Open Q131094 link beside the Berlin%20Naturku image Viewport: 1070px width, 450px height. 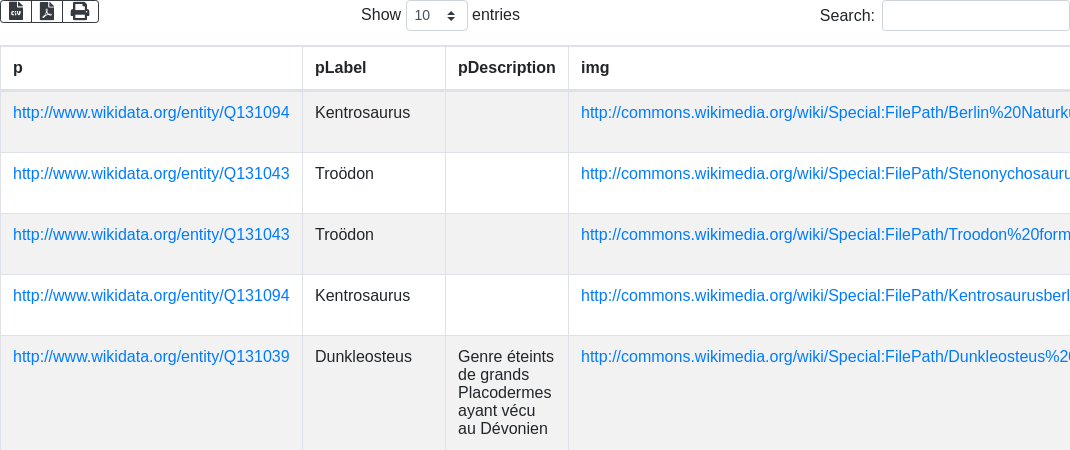pos(151,113)
